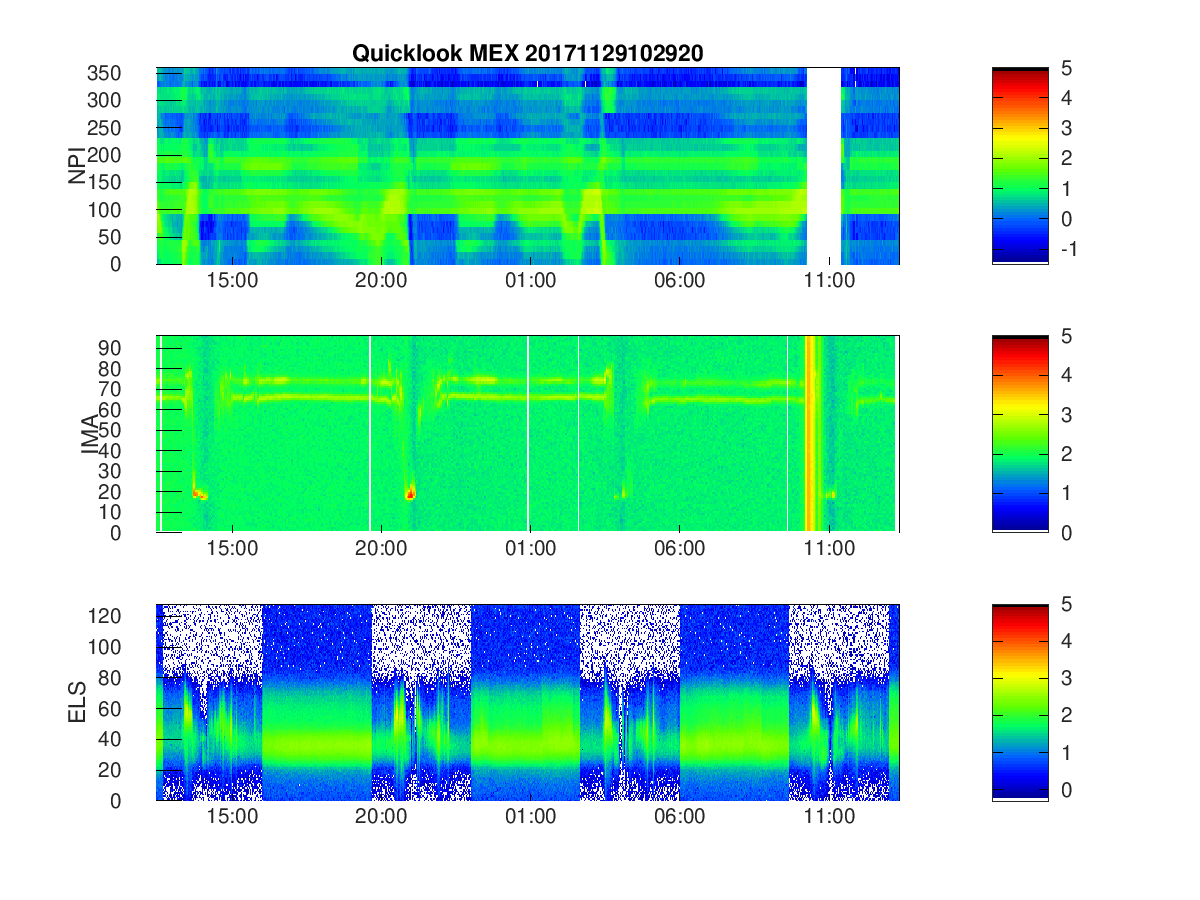
Task: Select the IMA y-axis label
Action: [91, 434]
